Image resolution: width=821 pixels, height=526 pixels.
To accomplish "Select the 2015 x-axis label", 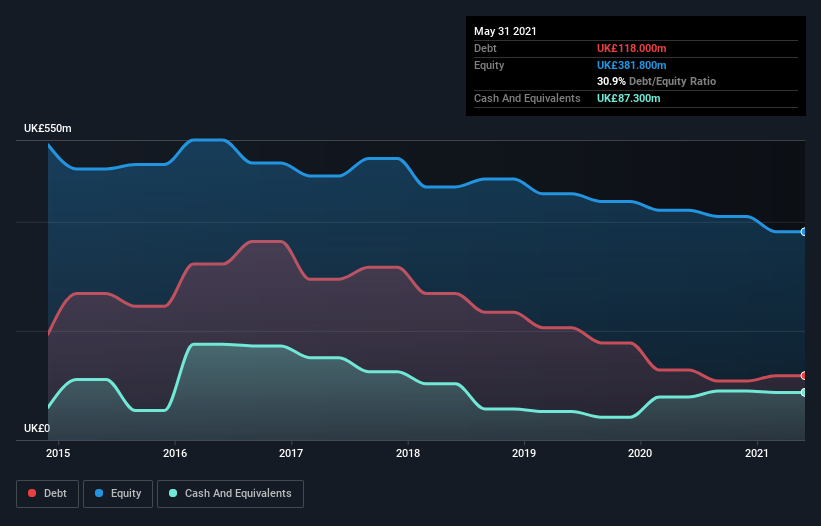I will (58, 453).
